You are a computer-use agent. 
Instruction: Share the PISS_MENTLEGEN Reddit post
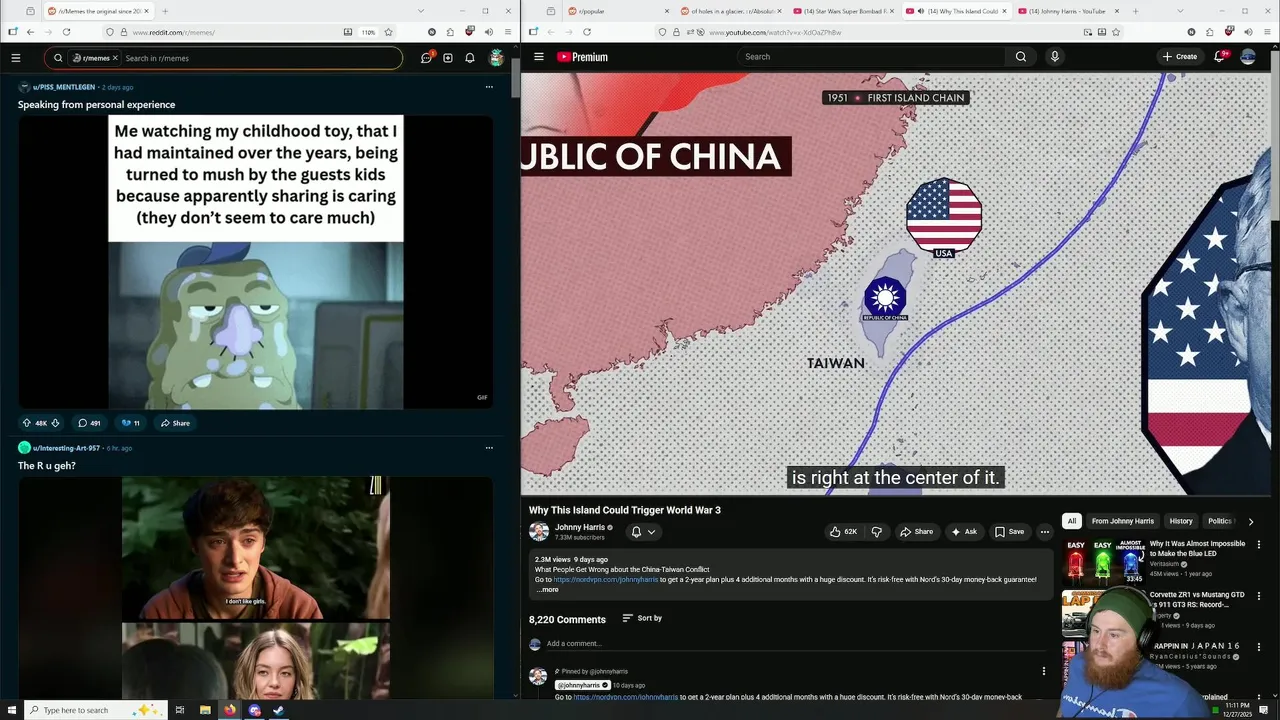pyautogui.click(x=175, y=423)
